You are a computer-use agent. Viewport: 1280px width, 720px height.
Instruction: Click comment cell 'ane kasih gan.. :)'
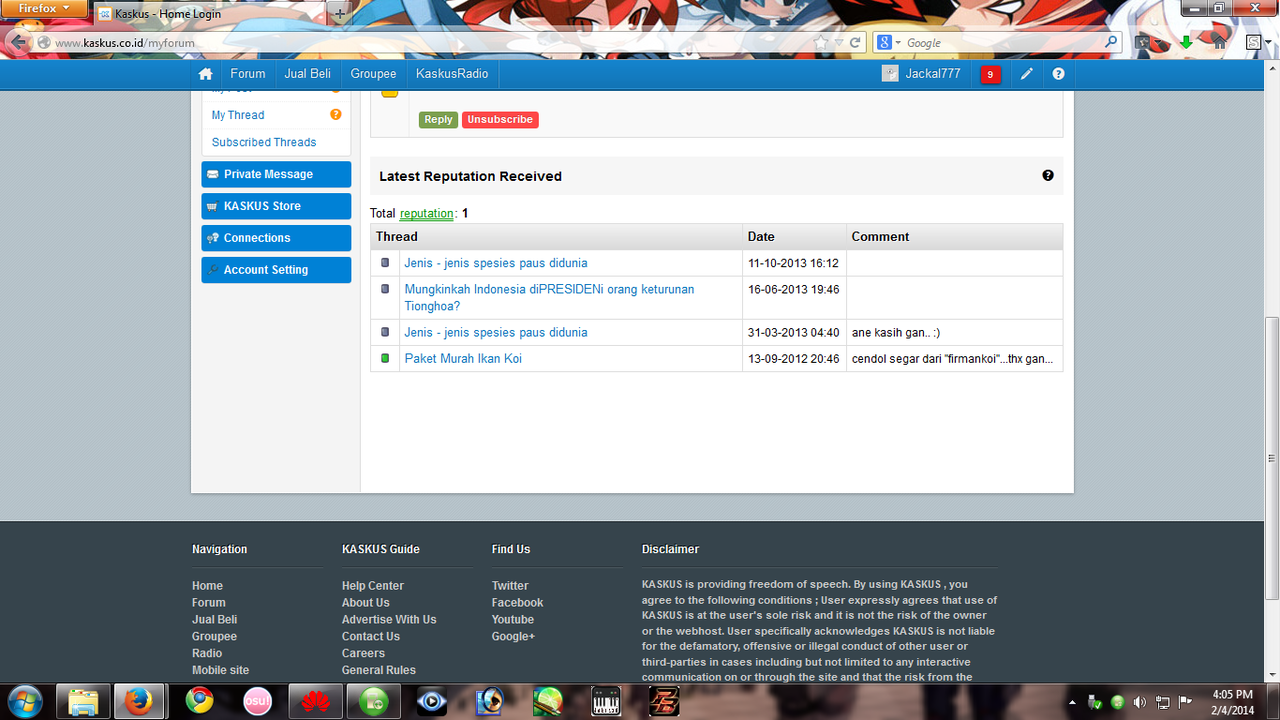[955, 332]
